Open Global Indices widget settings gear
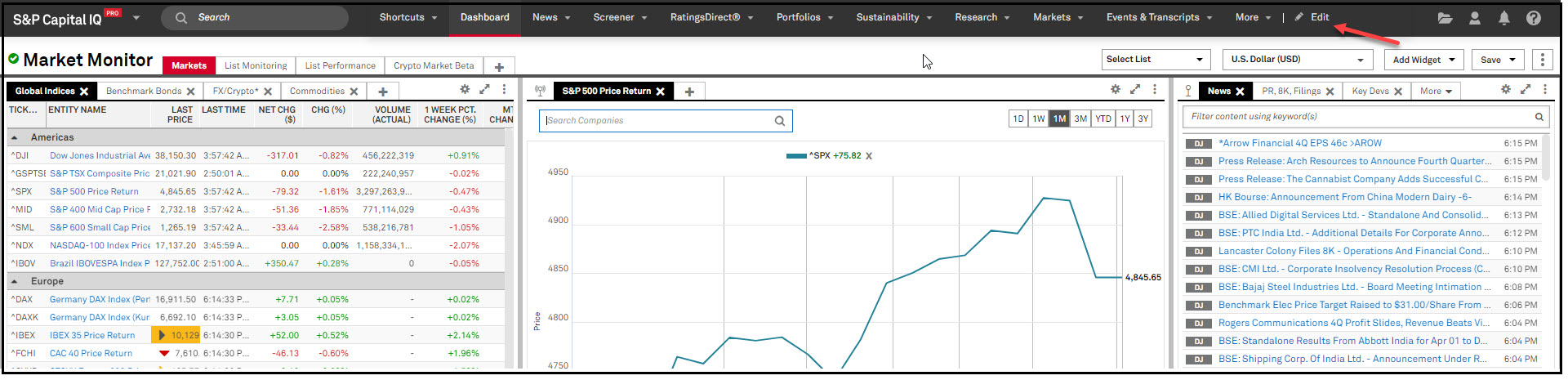 [x=465, y=90]
